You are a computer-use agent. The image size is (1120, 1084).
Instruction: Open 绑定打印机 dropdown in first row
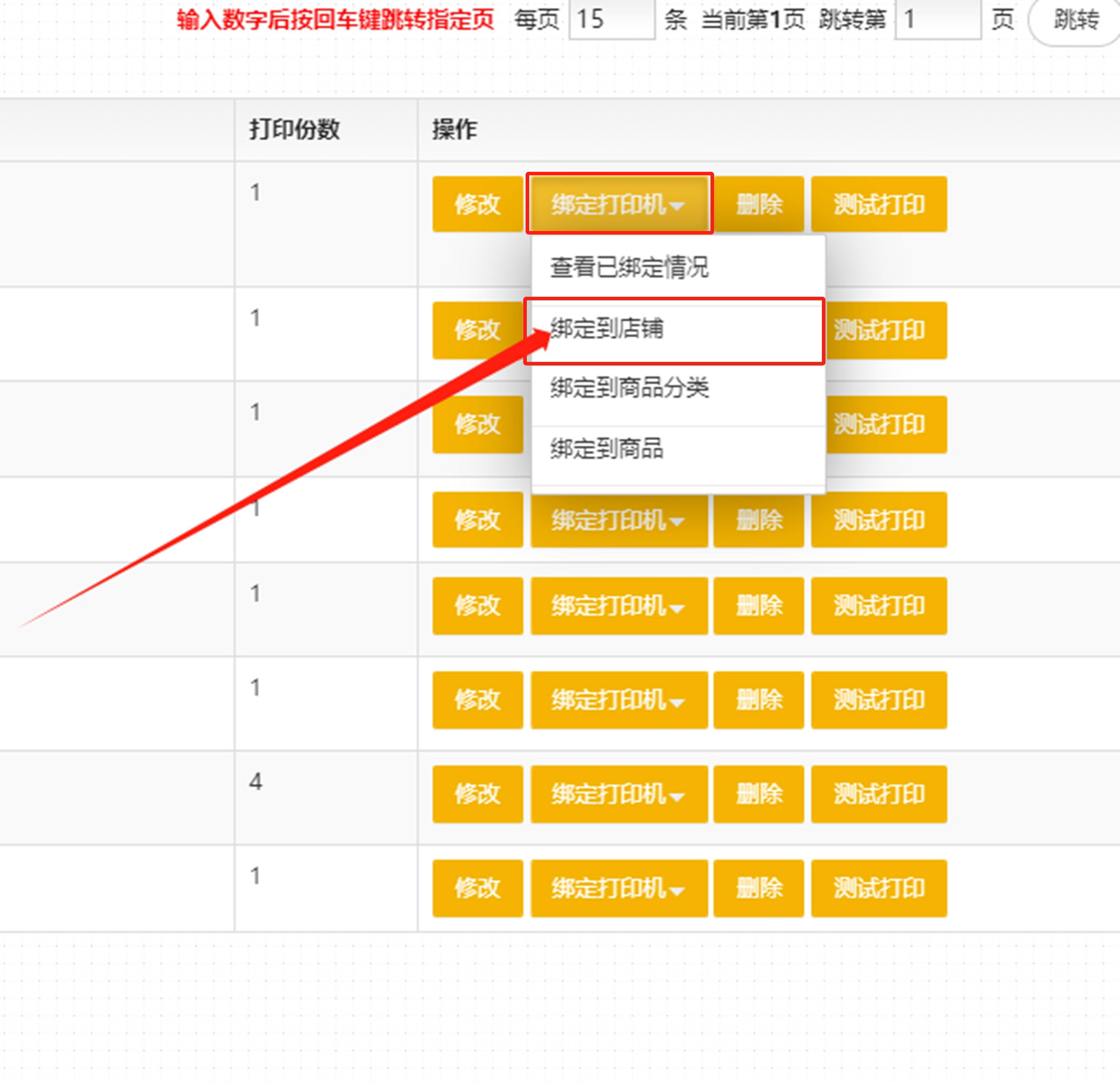tap(619, 204)
